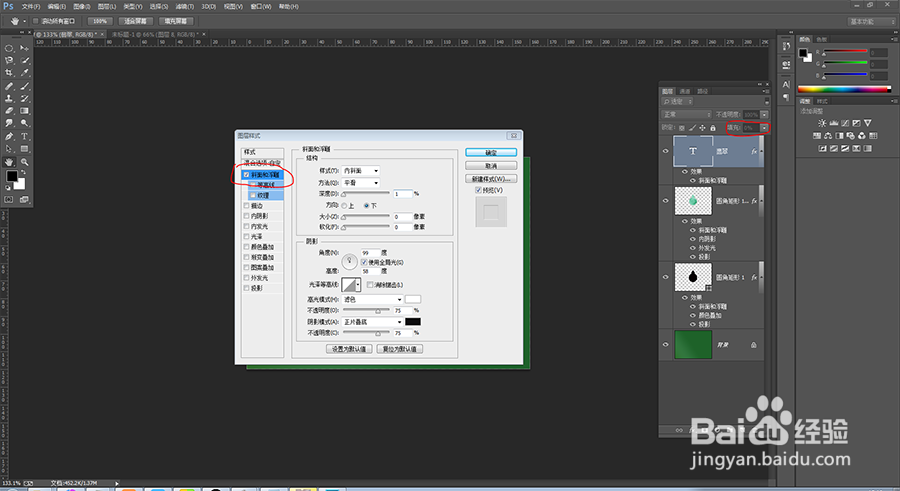Toggle the Preview (预览) checkbox
900x491 pixels.
(x=478, y=190)
